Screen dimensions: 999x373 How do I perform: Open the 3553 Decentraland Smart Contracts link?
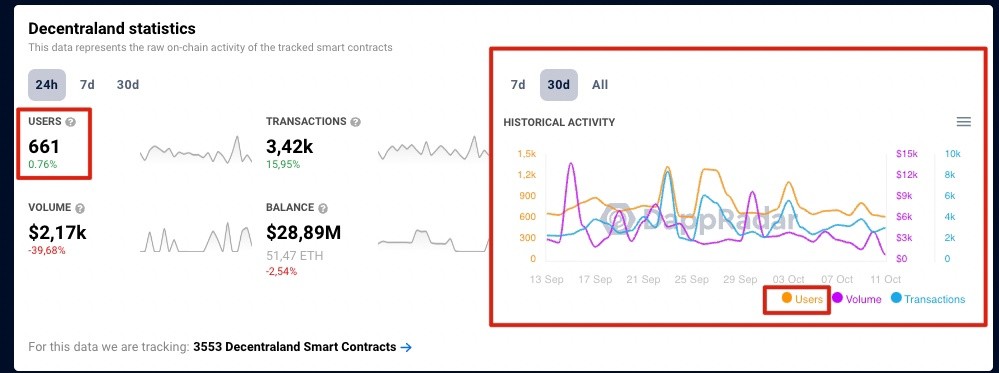pos(294,347)
